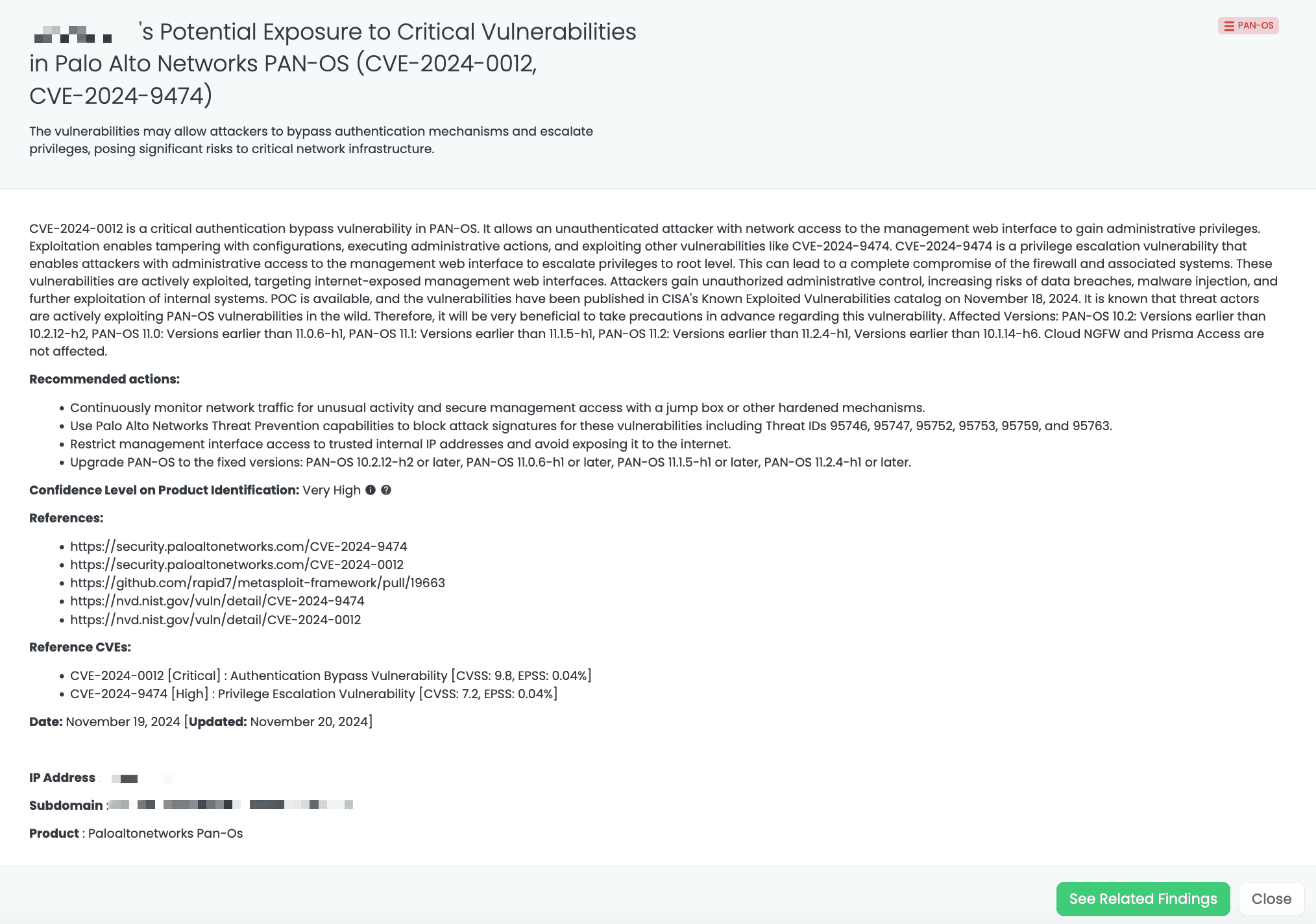The width and height of the screenshot is (1316, 924).
Task: Click the See Related Findings button
Action: pos(1143,899)
